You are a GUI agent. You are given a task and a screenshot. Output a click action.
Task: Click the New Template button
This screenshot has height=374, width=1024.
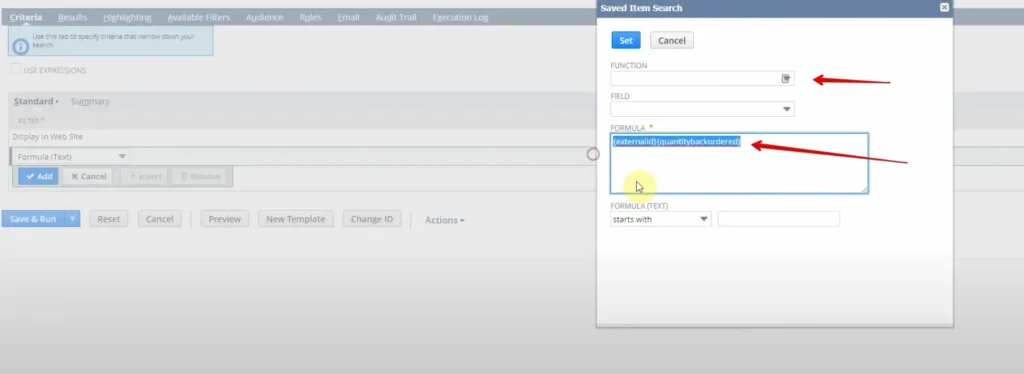[296, 219]
